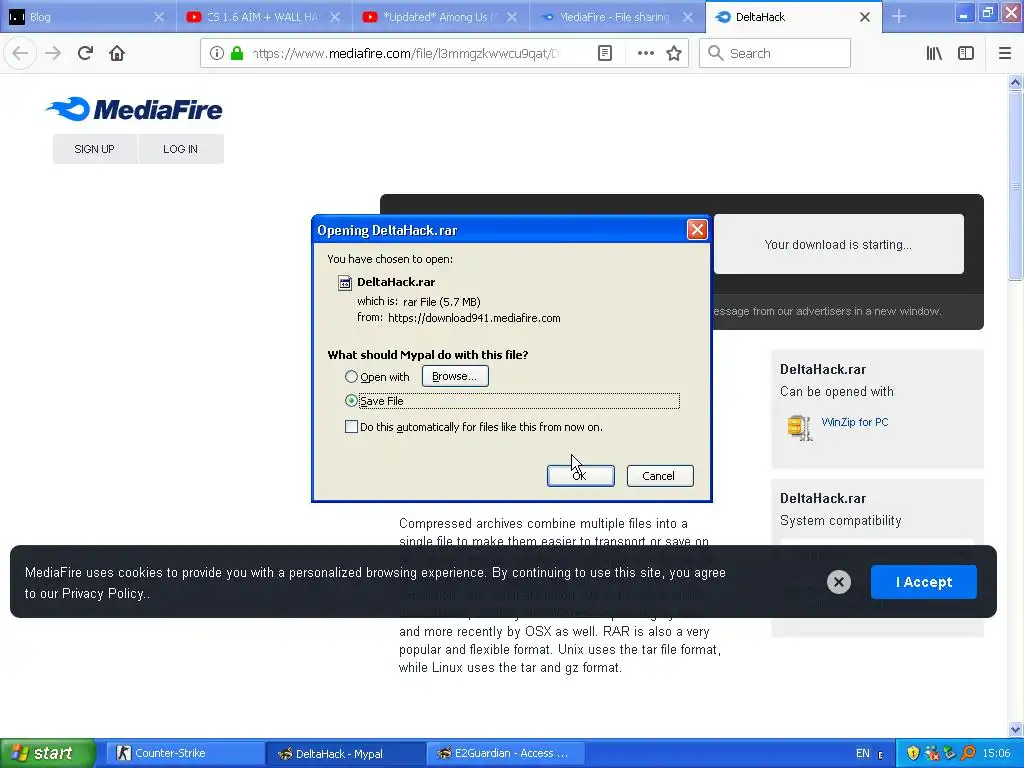Close the Blog tab

coord(159,17)
